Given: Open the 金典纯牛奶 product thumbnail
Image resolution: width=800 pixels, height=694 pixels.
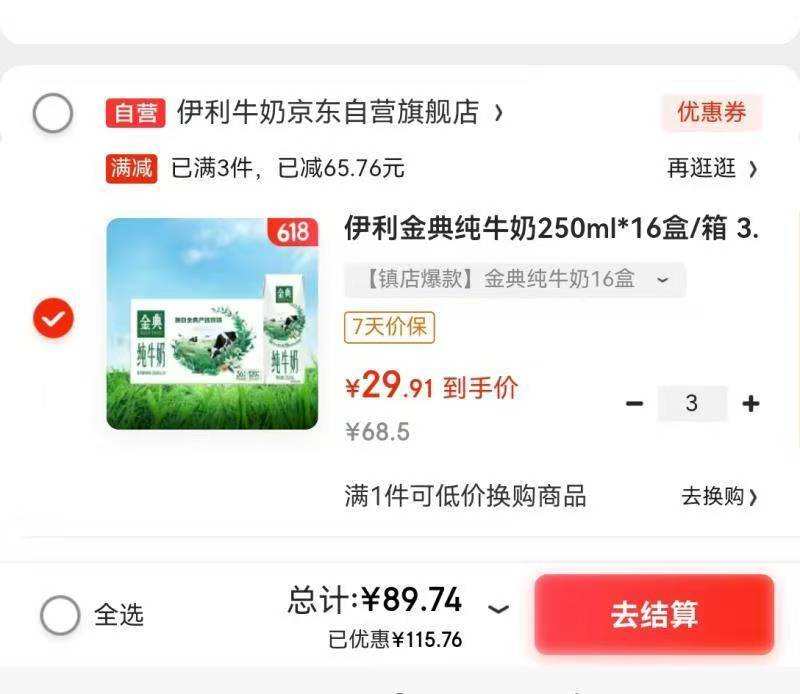Looking at the screenshot, I should [x=212, y=324].
